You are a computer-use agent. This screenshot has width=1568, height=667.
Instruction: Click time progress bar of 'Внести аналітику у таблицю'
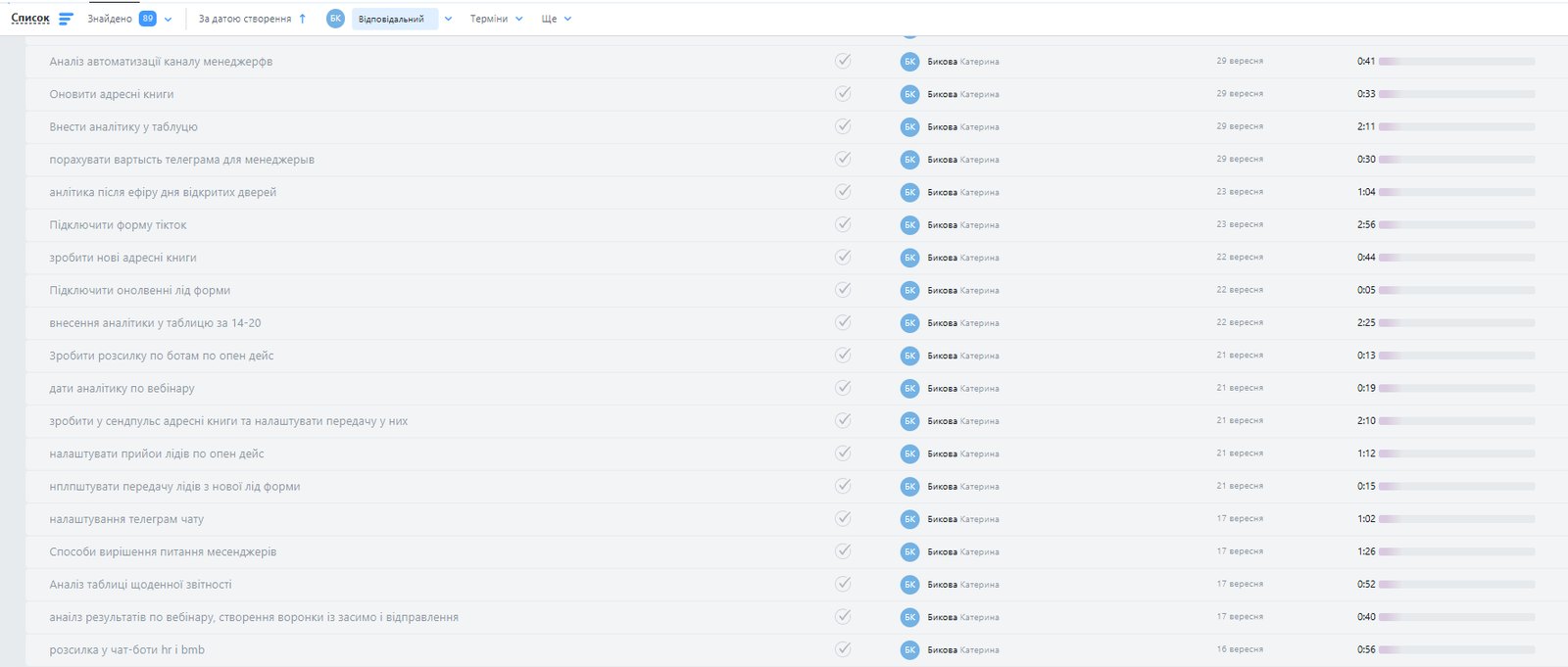coord(1456,127)
